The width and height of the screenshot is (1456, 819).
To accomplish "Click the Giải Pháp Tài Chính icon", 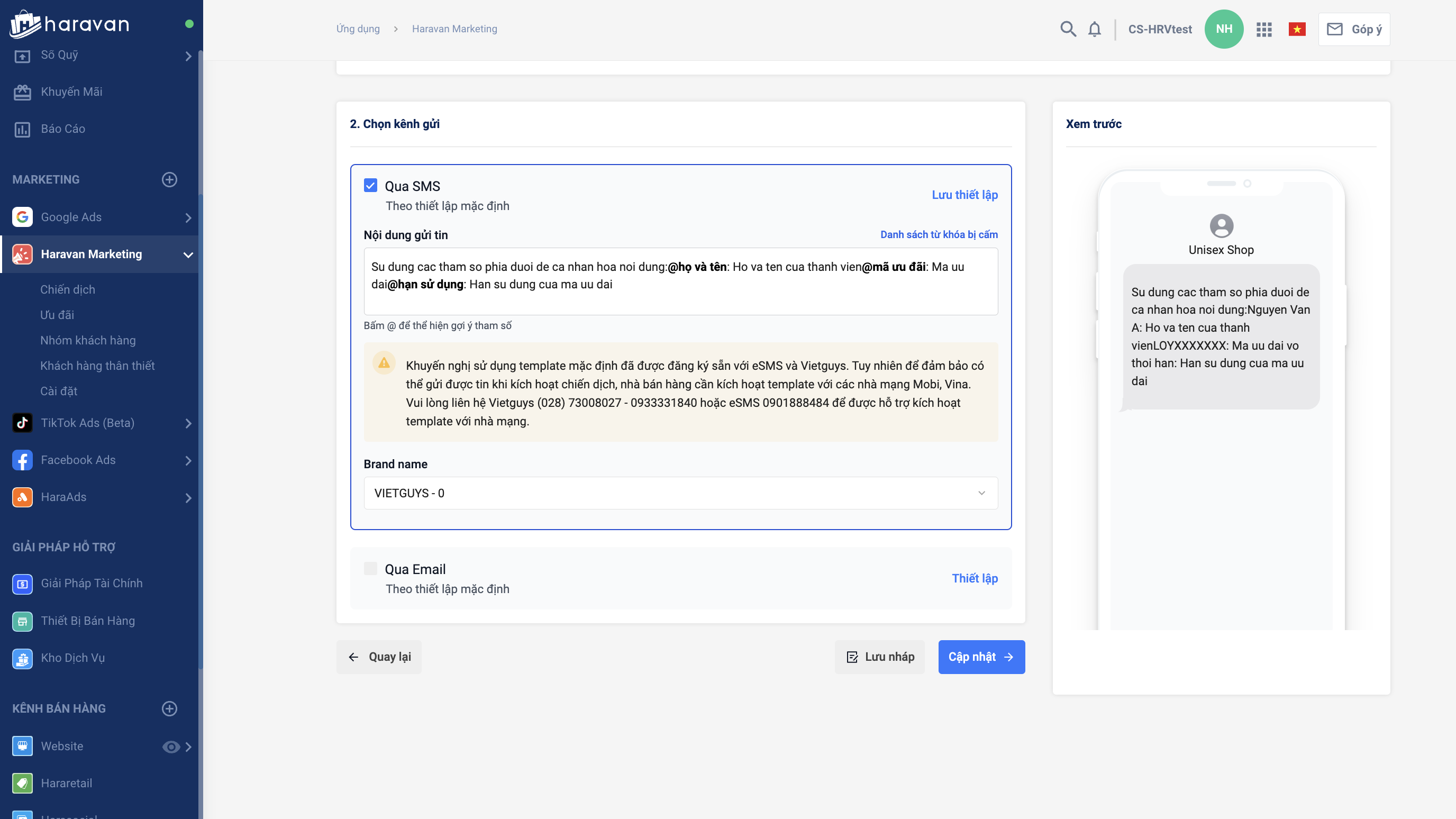I will coord(22,584).
